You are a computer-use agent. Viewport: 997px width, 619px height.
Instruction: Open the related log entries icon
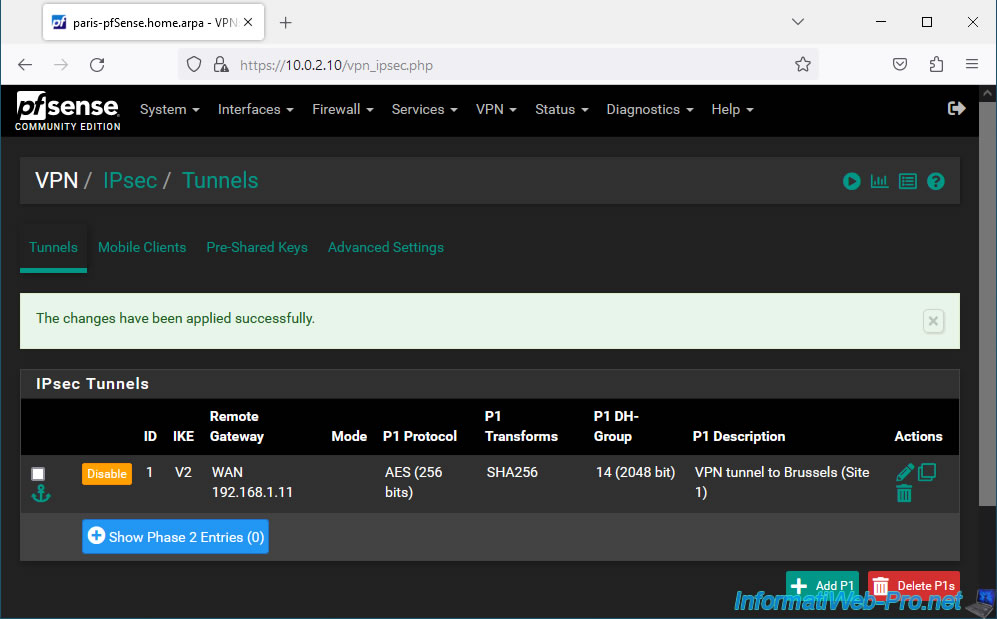[x=907, y=182]
